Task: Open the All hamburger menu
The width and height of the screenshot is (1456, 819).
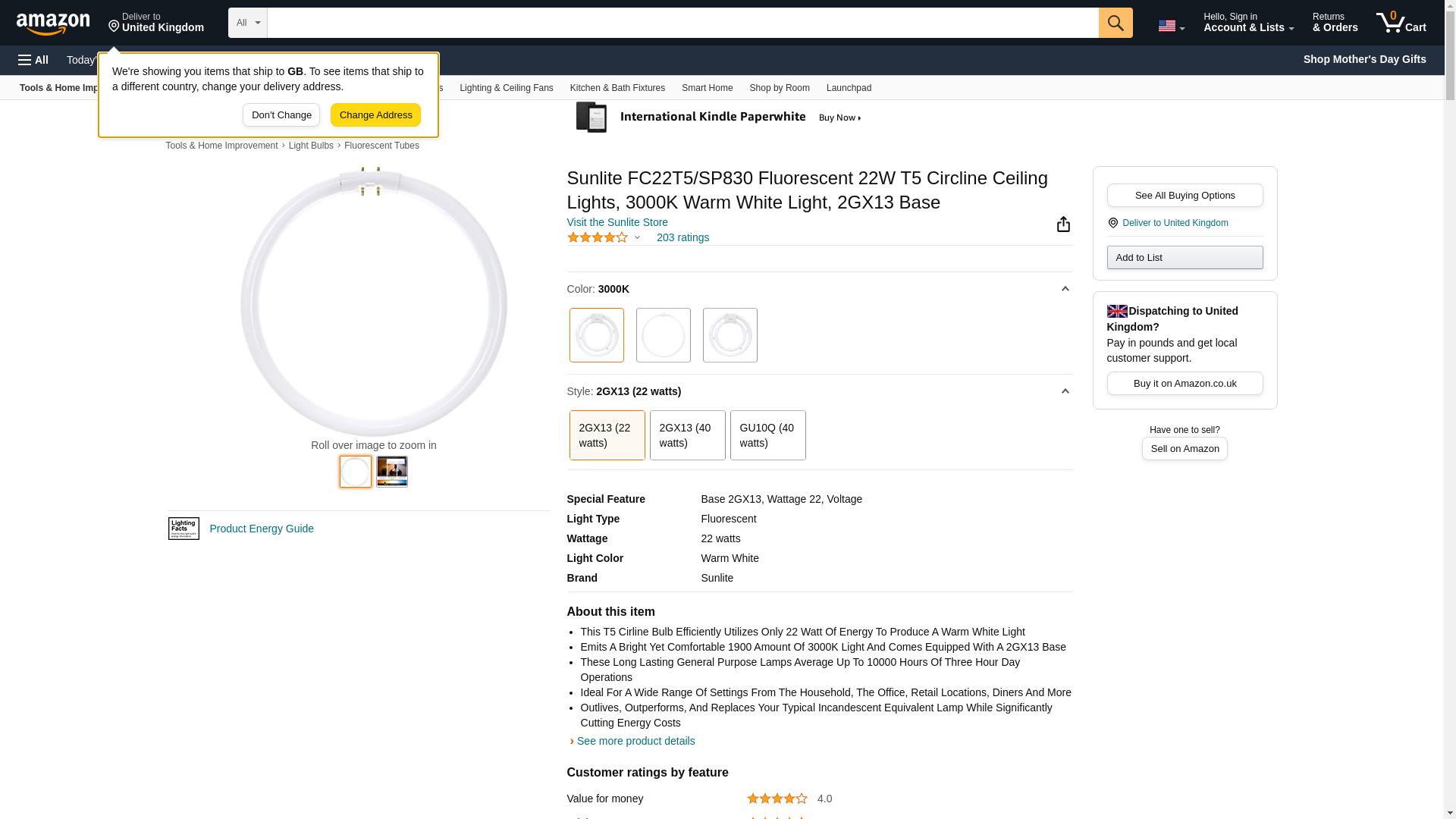Action: coord(33,60)
